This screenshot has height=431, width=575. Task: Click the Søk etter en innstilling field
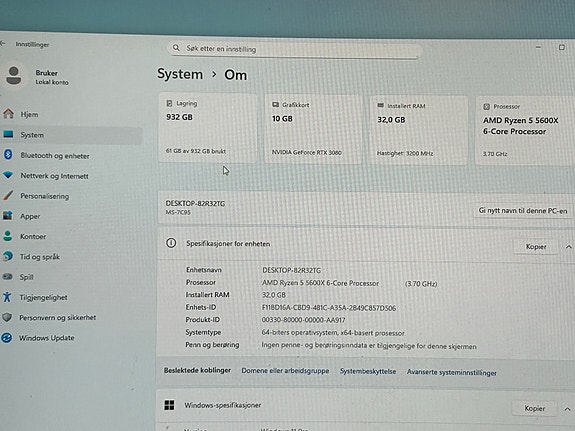coord(295,49)
